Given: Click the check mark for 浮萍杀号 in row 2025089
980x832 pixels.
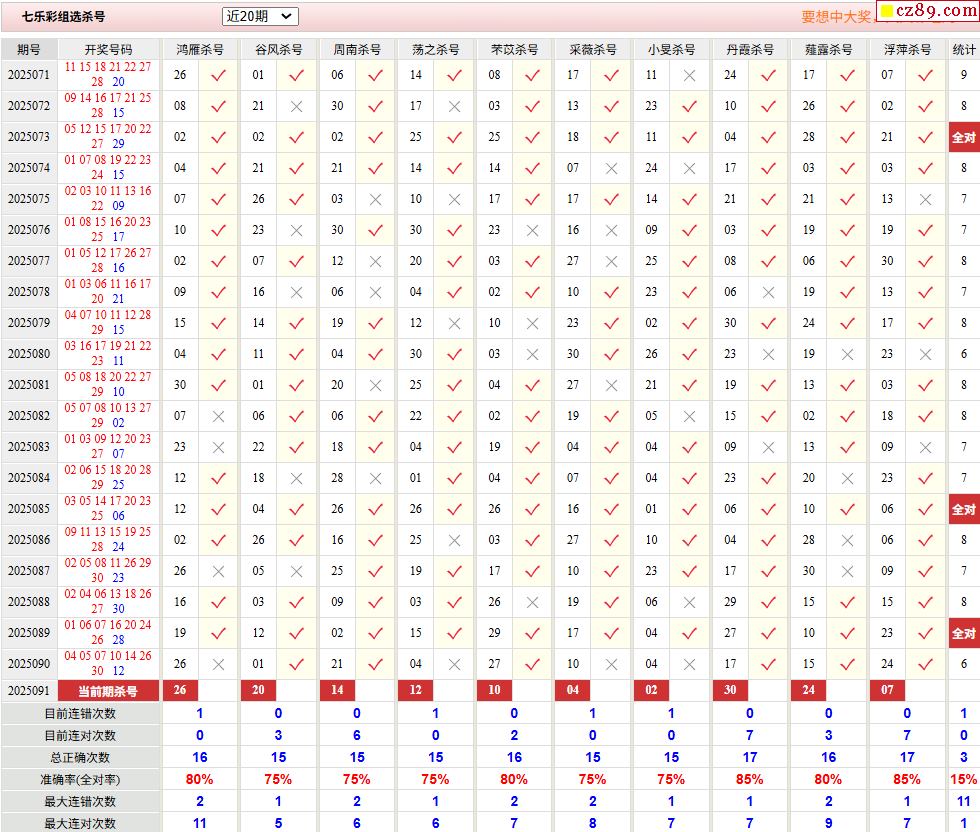Looking at the screenshot, I should click(x=926, y=633).
